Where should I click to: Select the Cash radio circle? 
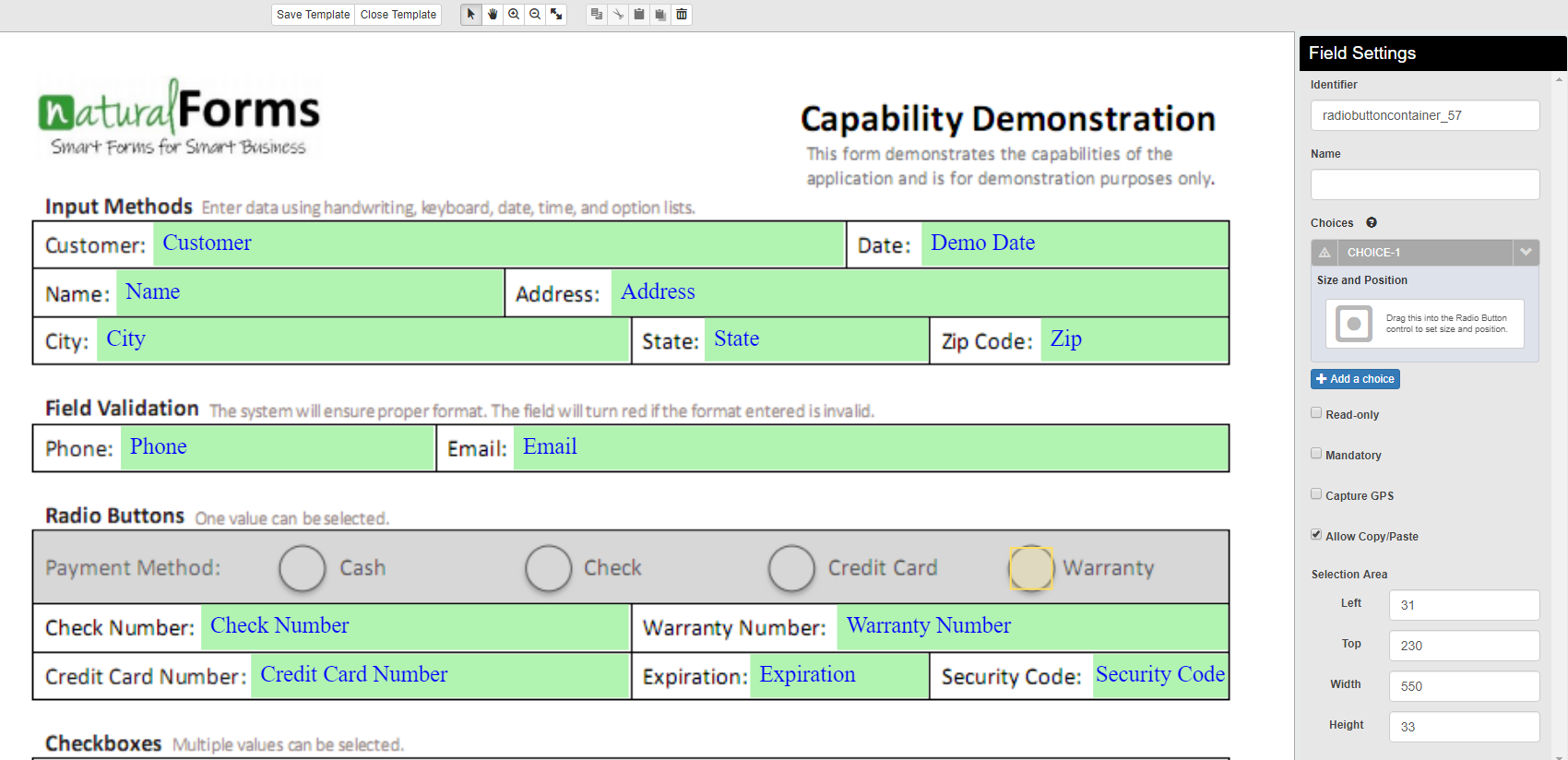pos(303,568)
